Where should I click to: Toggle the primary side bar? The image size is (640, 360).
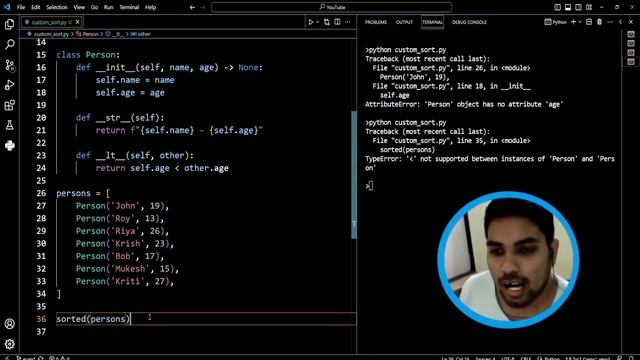(x=557, y=7)
